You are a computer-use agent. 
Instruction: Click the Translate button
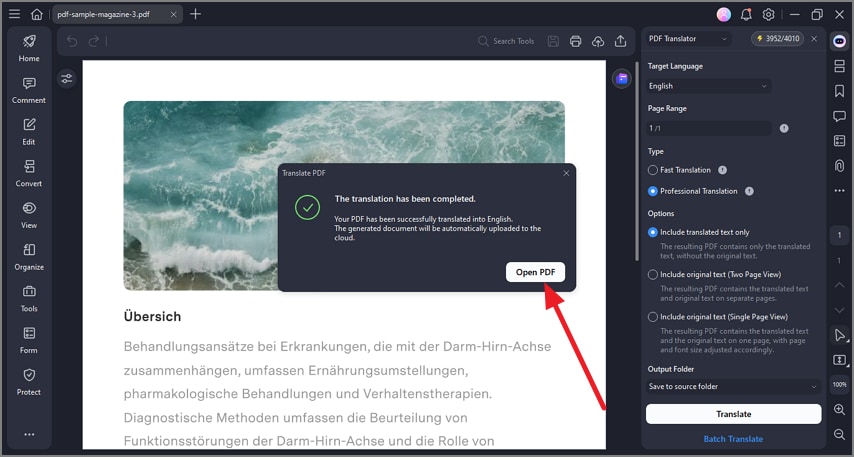(733, 414)
